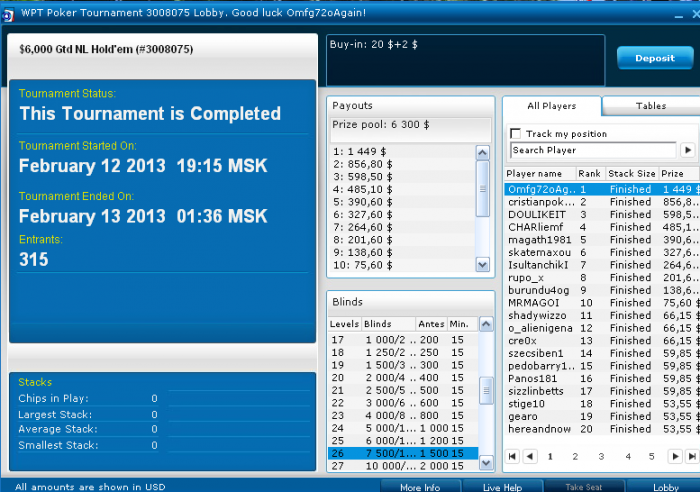Click the Lobby button
This screenshot has width=700, height=492.
(x=666, y=487)
